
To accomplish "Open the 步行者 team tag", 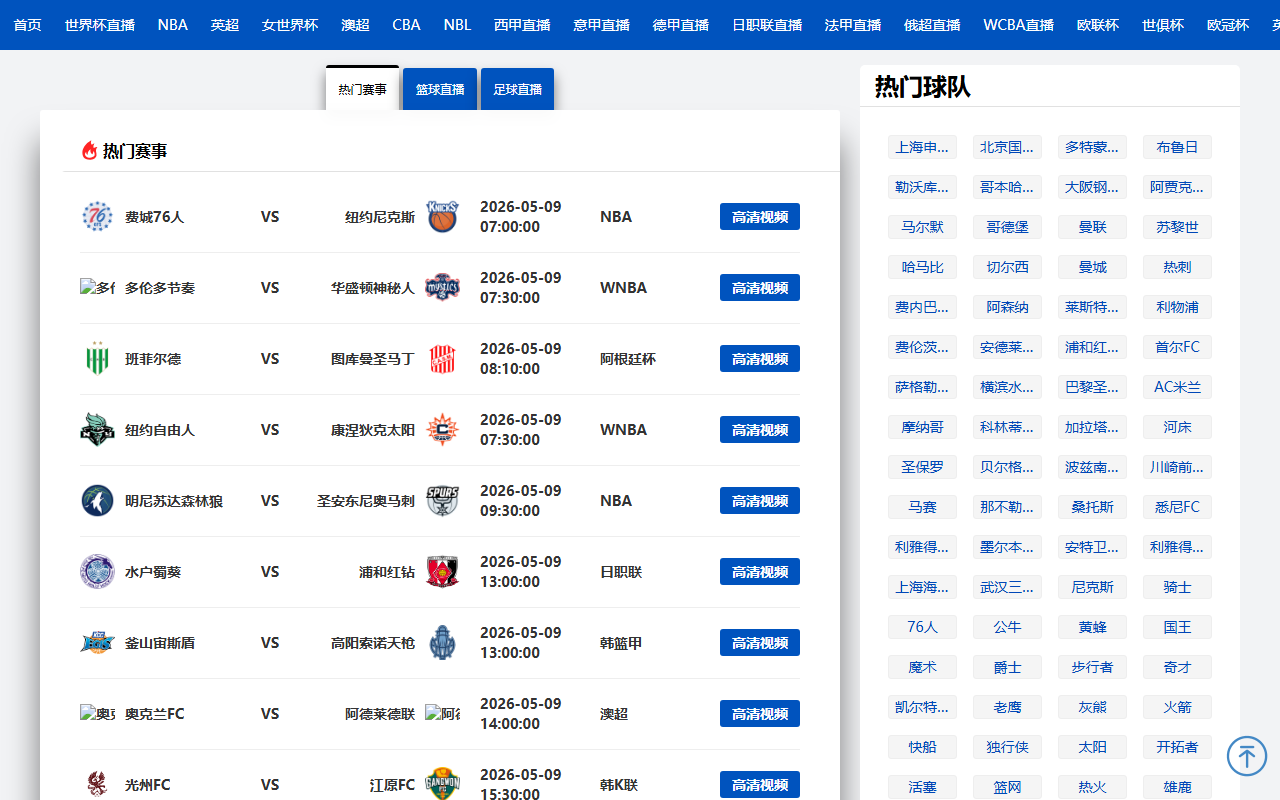I will pyautogui.click(x=1092, y=667).
